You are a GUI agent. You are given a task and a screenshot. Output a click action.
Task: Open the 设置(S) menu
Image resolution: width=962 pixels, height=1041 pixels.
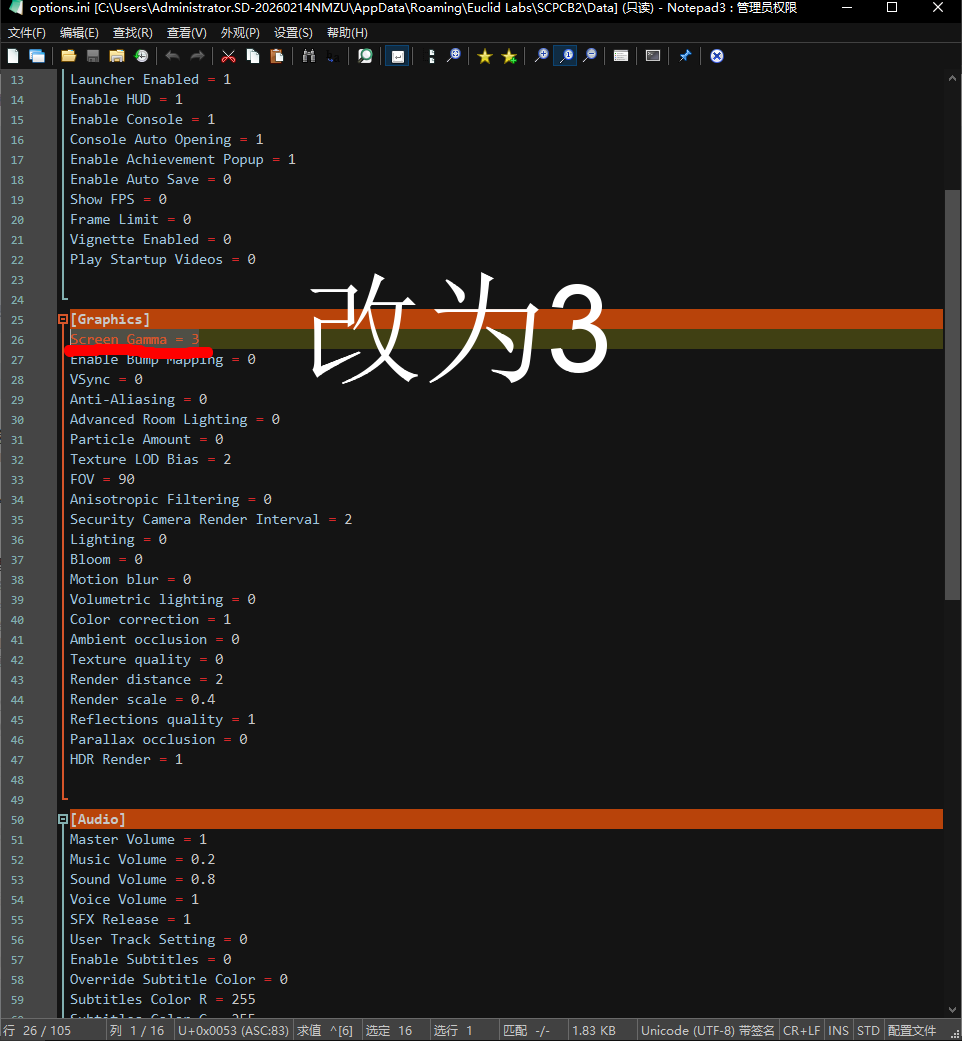[293, 33]
